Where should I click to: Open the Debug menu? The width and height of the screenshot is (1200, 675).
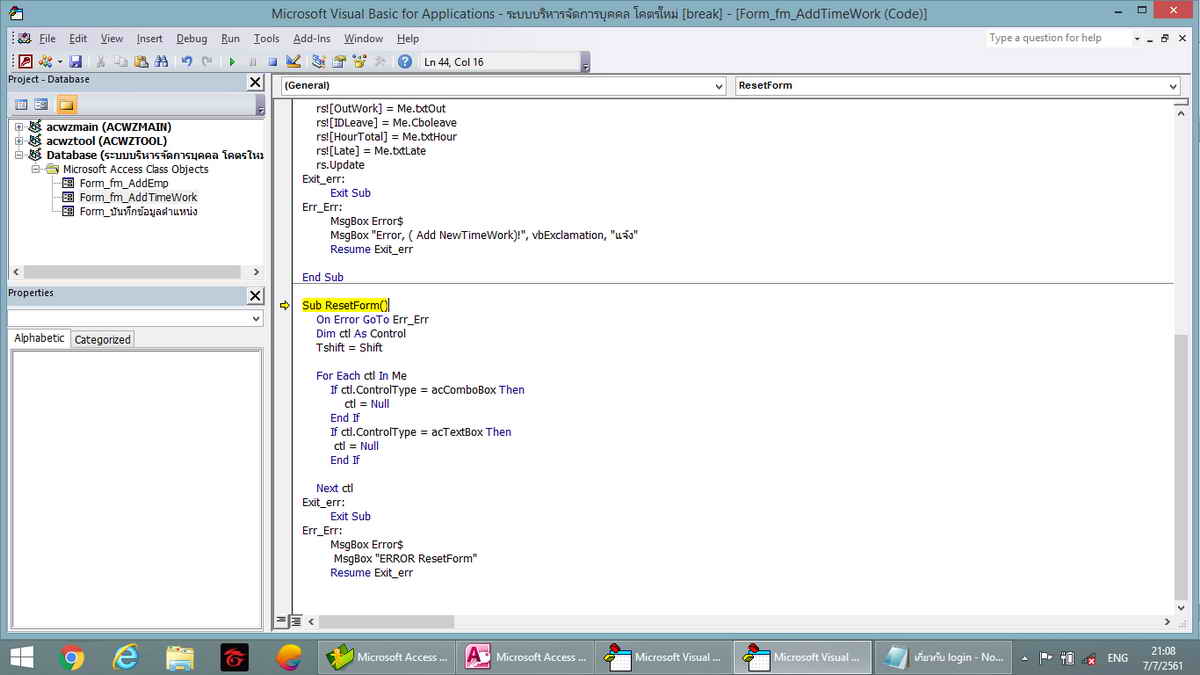tap(192, 38)
